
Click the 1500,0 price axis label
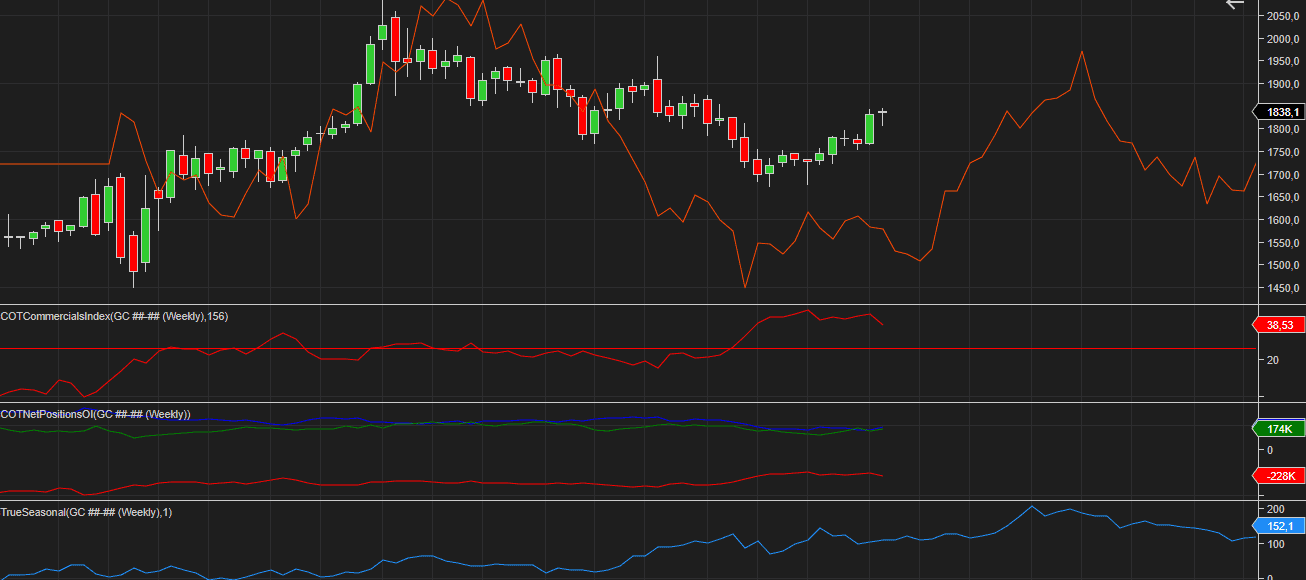(1282, 265)
